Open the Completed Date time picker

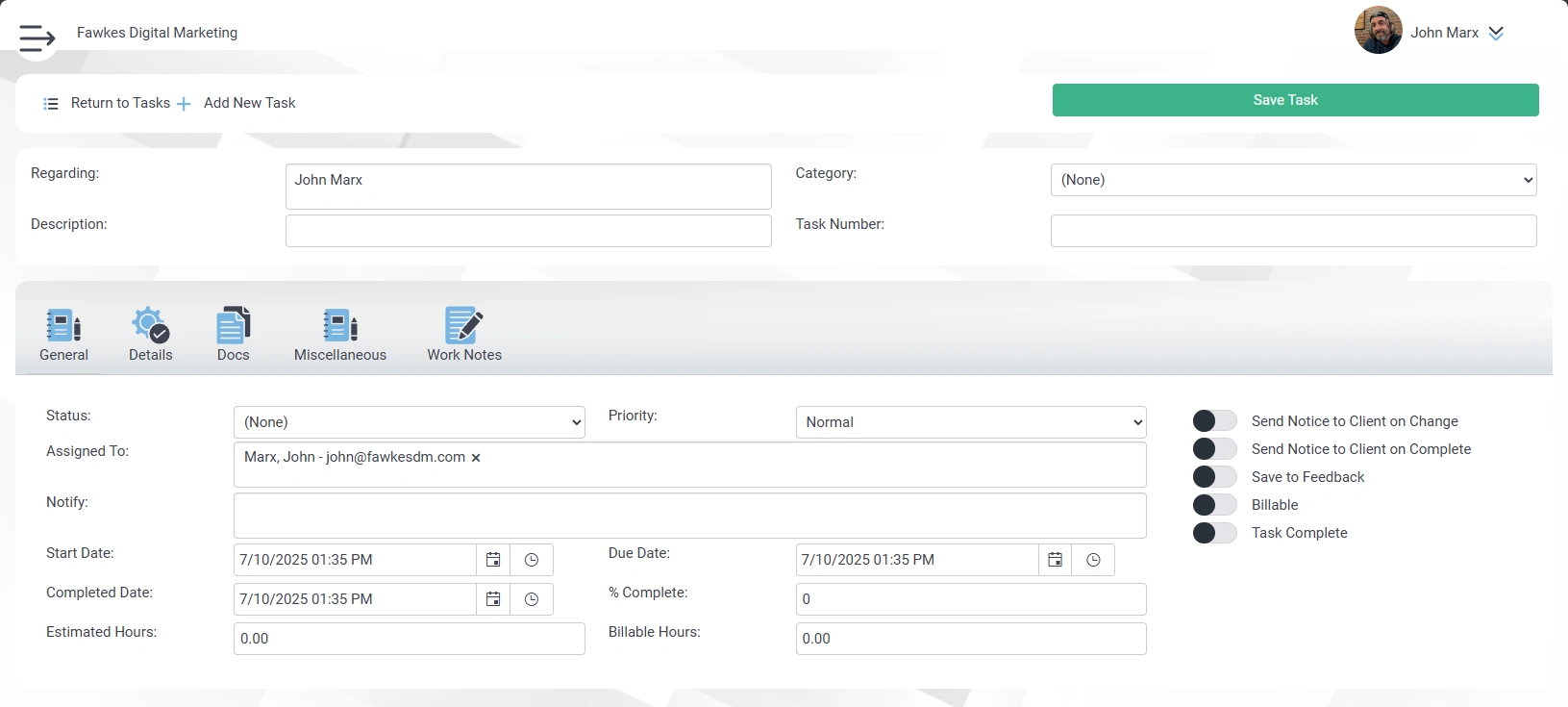pyautogui.click(x=532, y=599)
